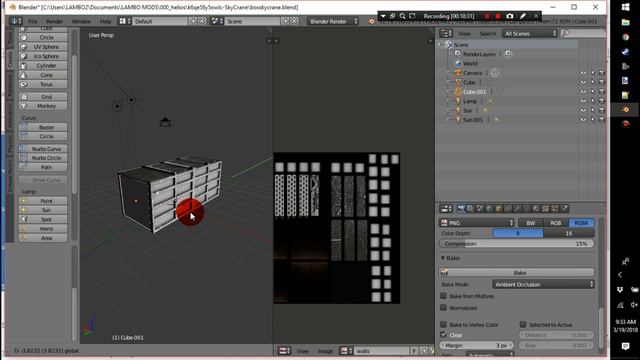Open the File menu
The image size is (640, 360).
[x=33, y=21]
